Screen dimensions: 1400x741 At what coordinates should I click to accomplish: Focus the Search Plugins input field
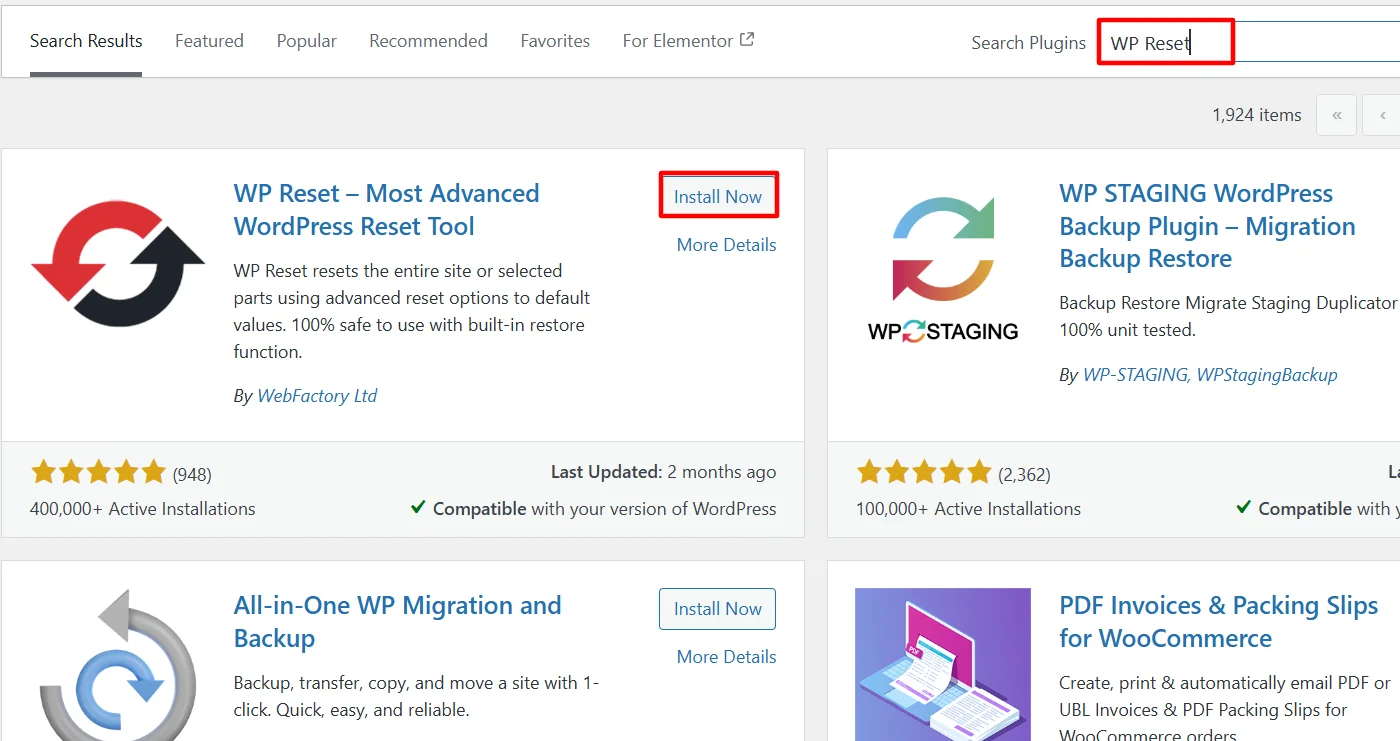pyautogui.click(x=1249, y=43)
